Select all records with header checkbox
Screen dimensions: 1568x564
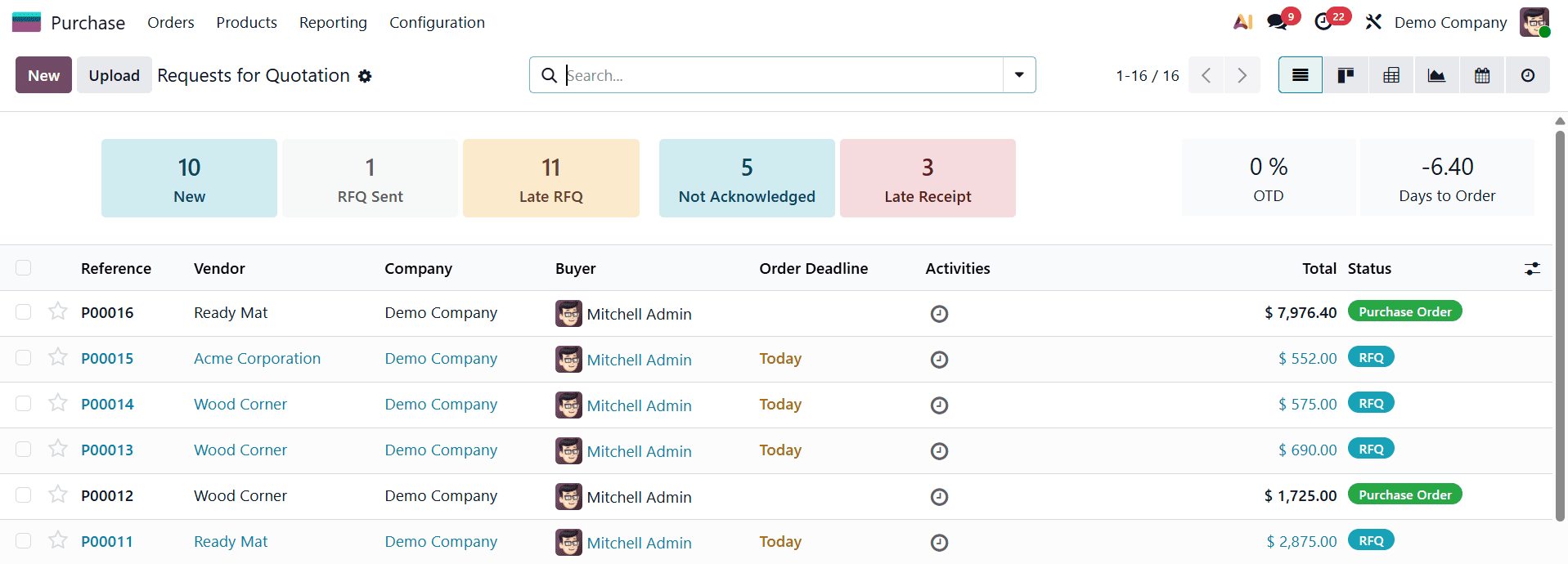23,268
